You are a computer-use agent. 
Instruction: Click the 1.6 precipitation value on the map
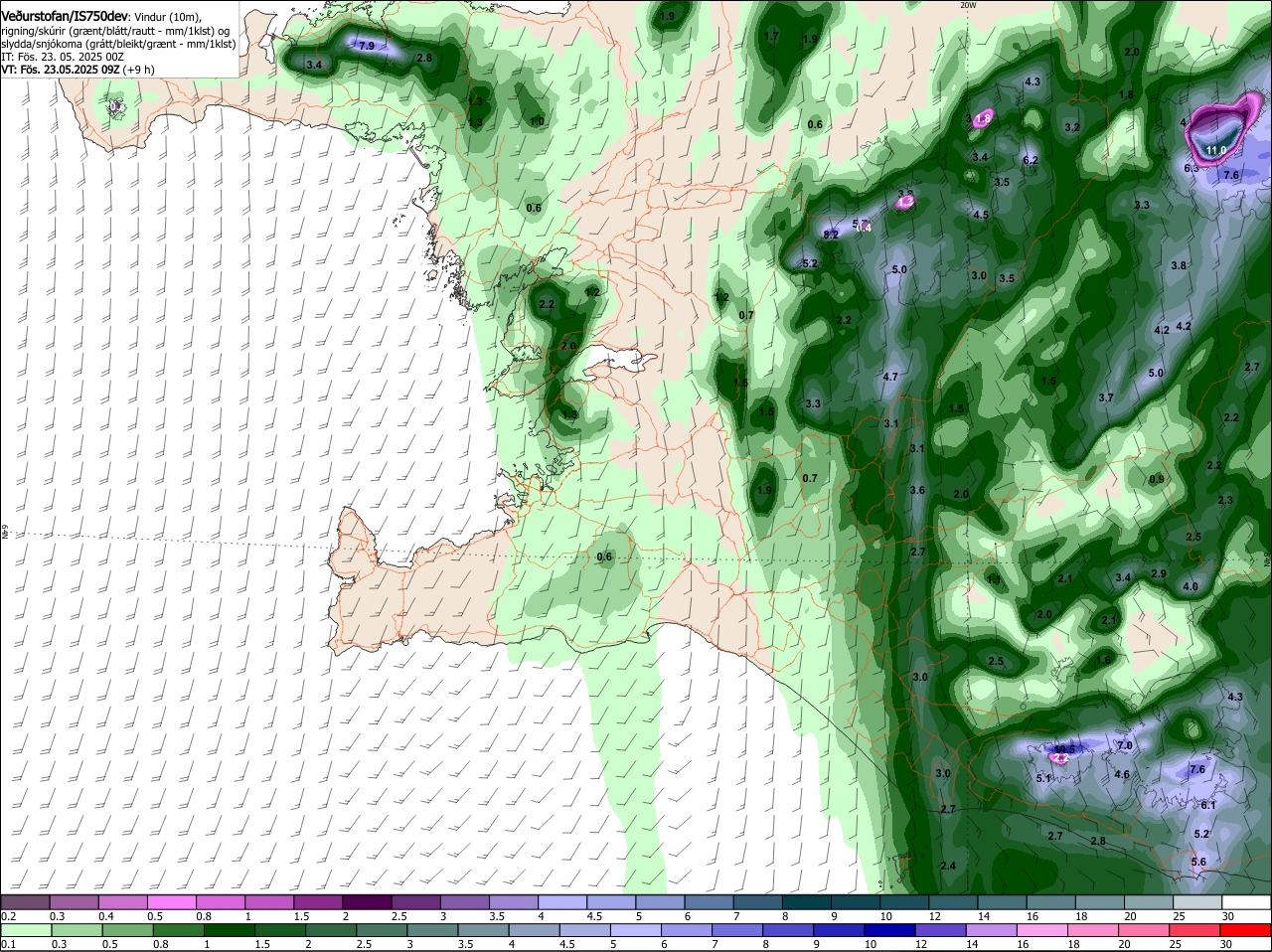tap(1103, 660)
